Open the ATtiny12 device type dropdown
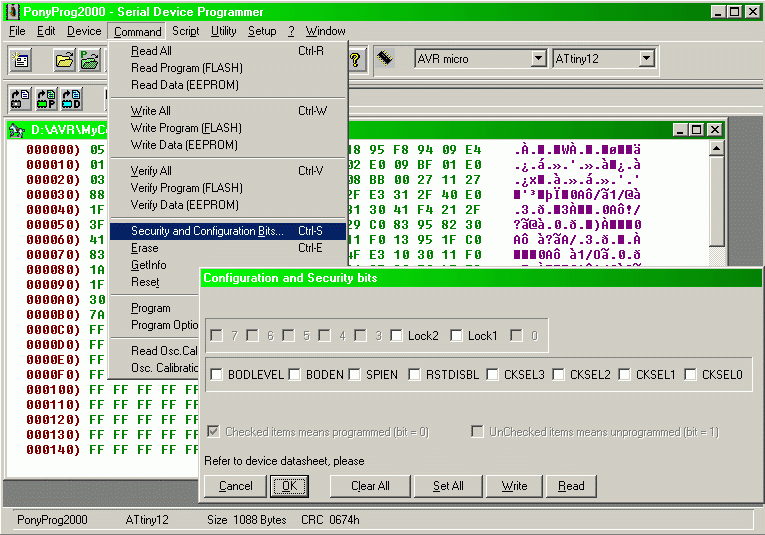Image resolution: width=765 pixels, height=535 pixels. 646,59
